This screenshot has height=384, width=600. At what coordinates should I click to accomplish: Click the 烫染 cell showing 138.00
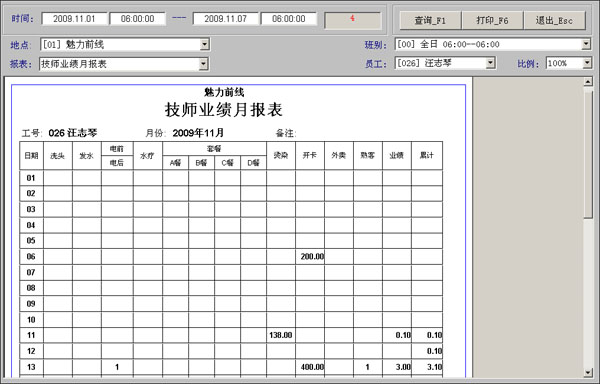pyautogui.click(x=281, y=335)
